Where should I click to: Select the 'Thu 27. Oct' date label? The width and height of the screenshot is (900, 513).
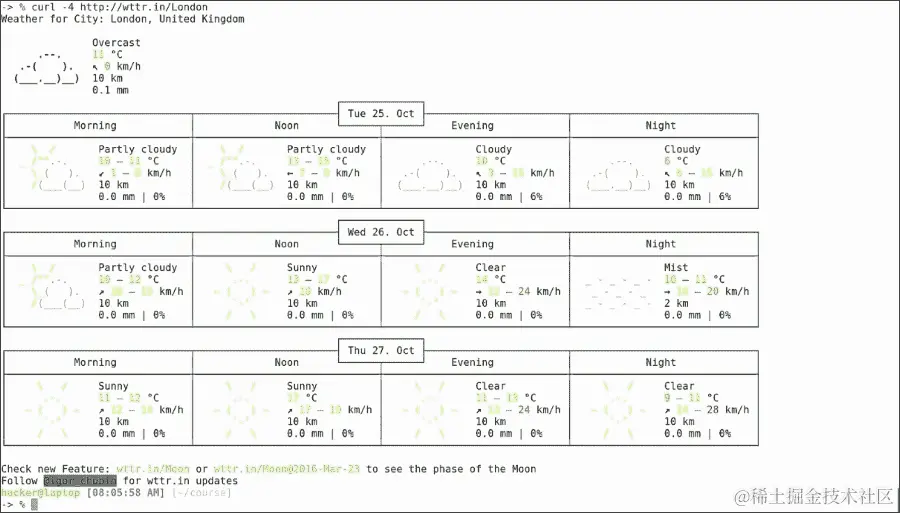tap(381, 350)
